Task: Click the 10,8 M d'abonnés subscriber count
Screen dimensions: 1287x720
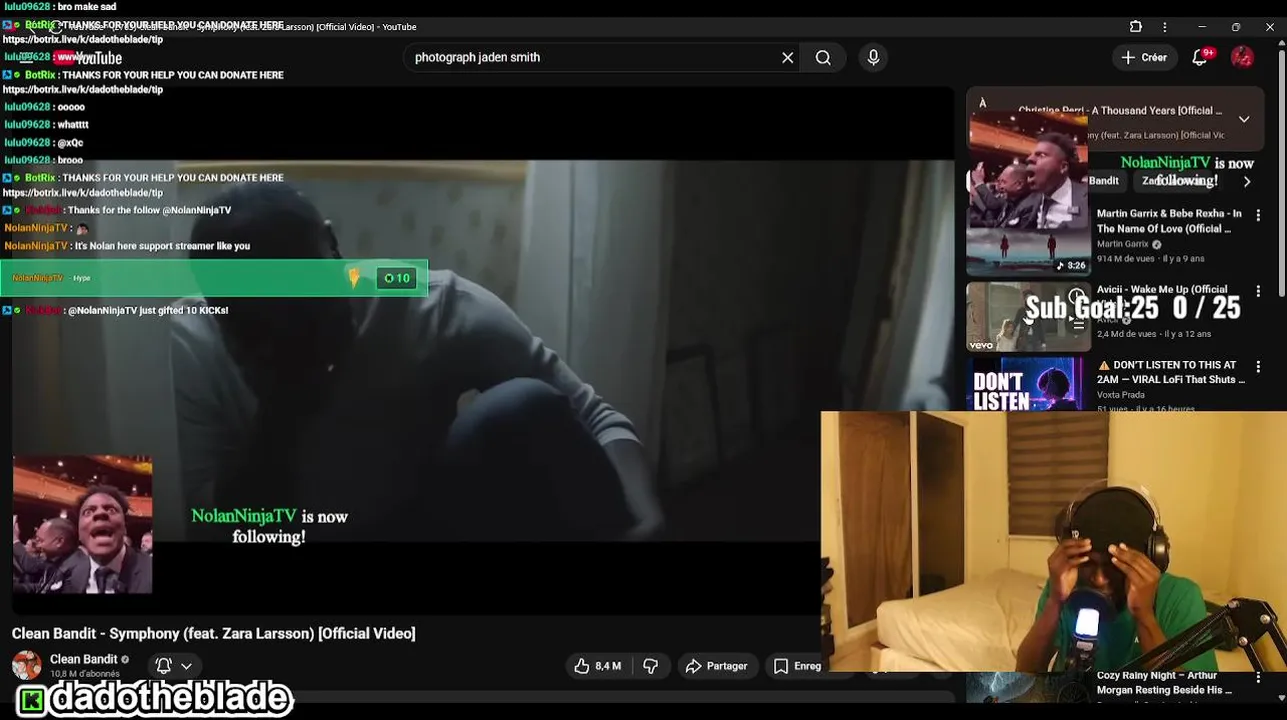Action: click(x=85, y=674)
